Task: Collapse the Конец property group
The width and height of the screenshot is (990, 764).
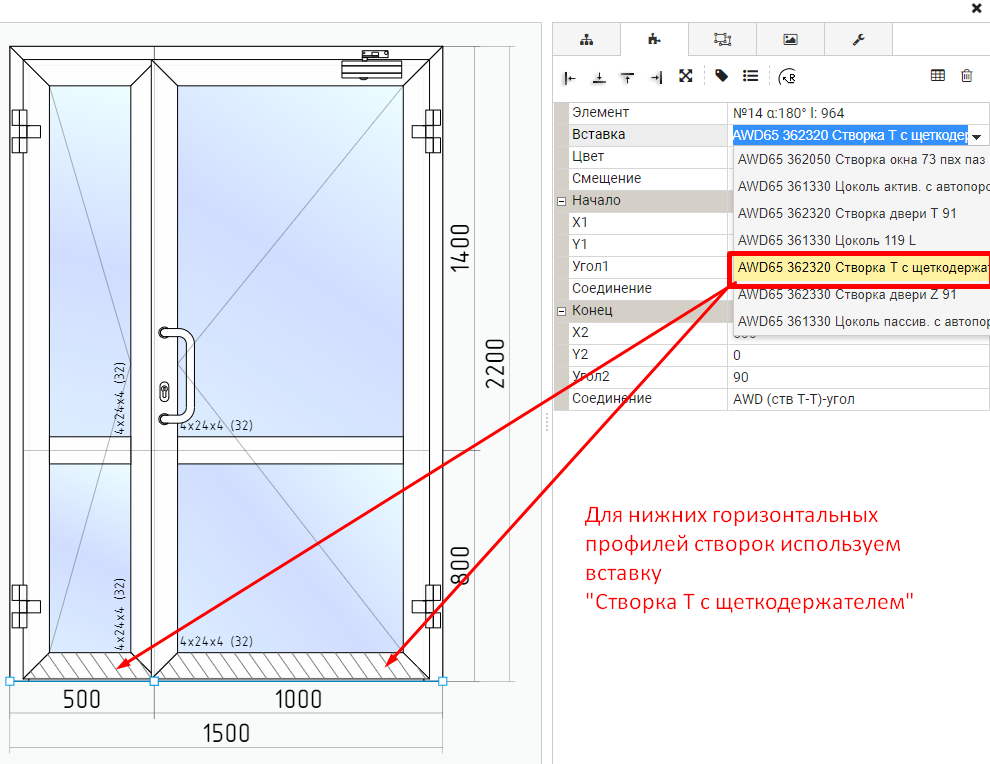Action: tap(561, 311)
